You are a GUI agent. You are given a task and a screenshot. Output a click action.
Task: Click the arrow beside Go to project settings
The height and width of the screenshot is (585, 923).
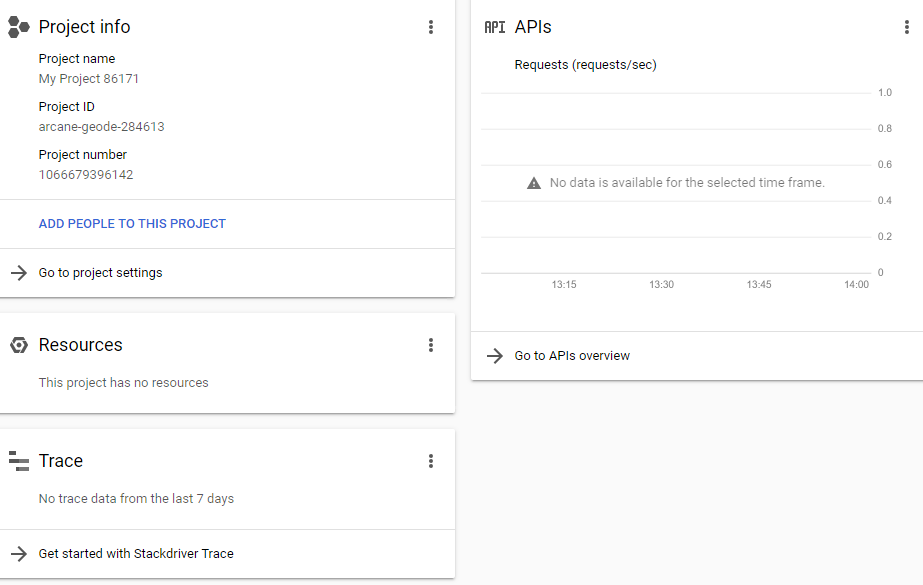(18, 272)
